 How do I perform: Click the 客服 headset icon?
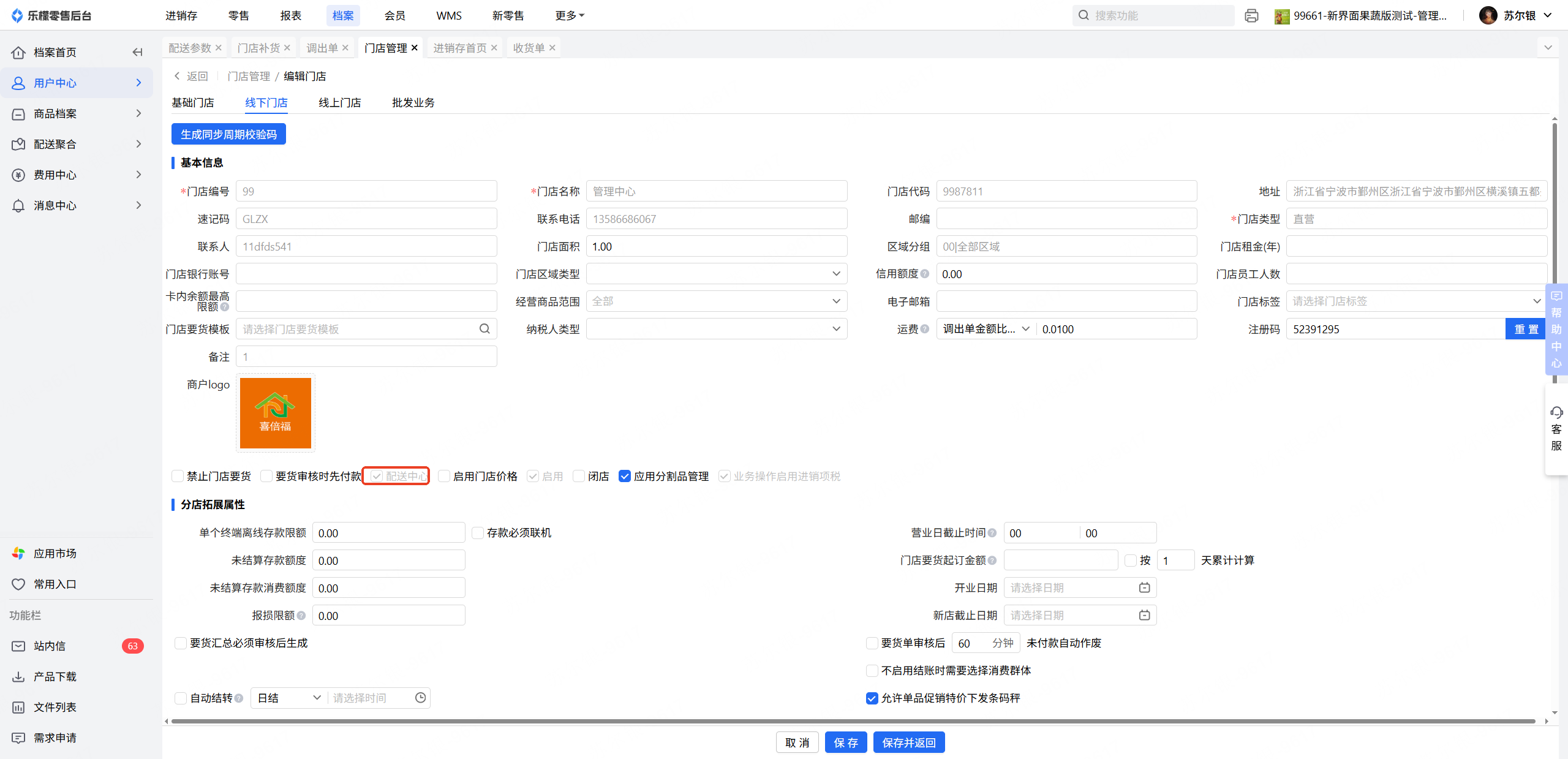click(1556, 412)
